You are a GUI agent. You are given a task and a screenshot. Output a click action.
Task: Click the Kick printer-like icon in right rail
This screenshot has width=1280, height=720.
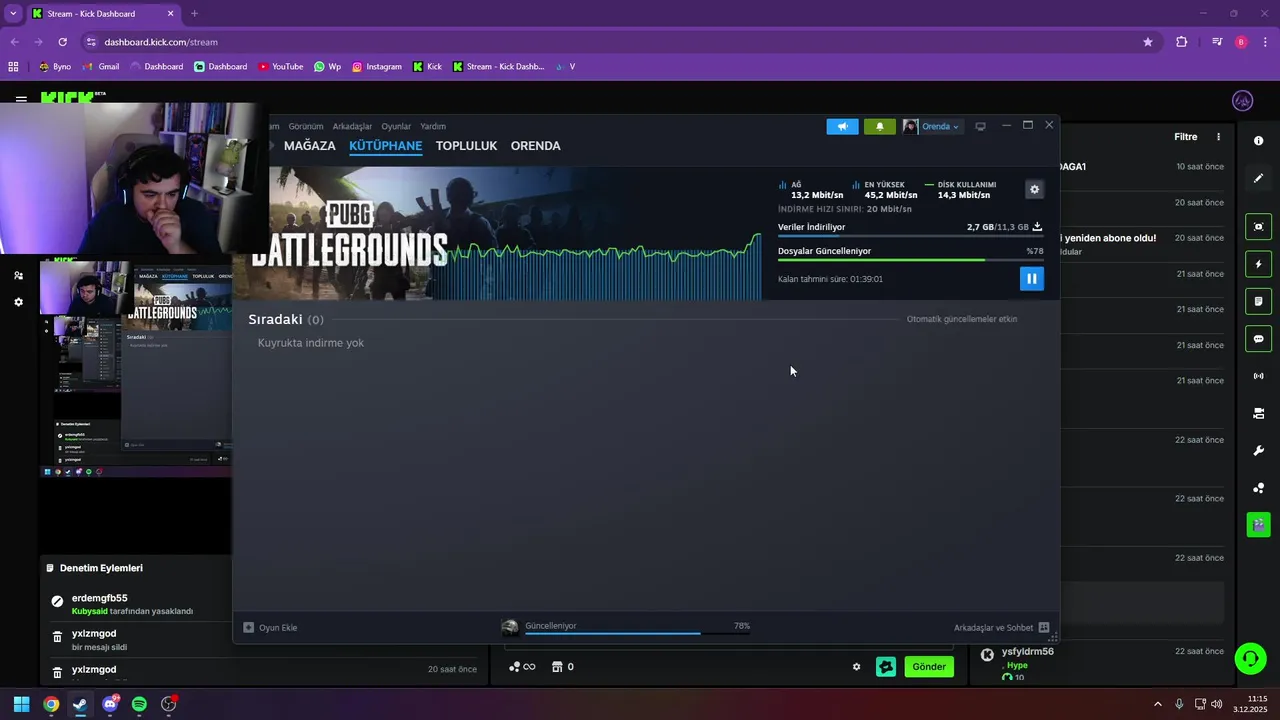pyautogui.click(x=1258, y=413)
